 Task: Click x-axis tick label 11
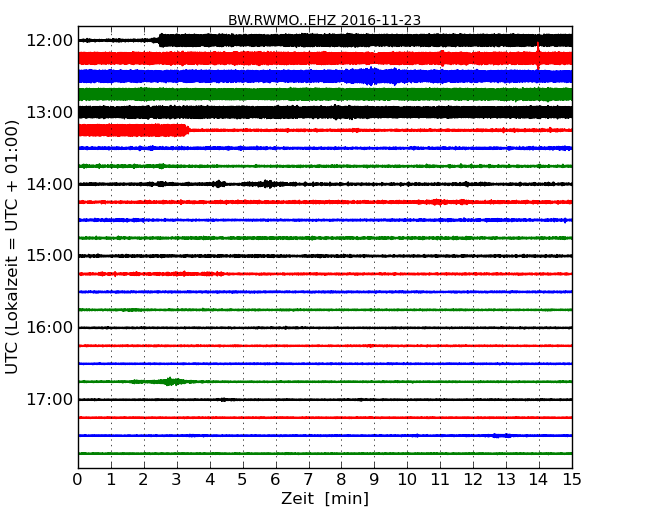click(x=440, y=479)
